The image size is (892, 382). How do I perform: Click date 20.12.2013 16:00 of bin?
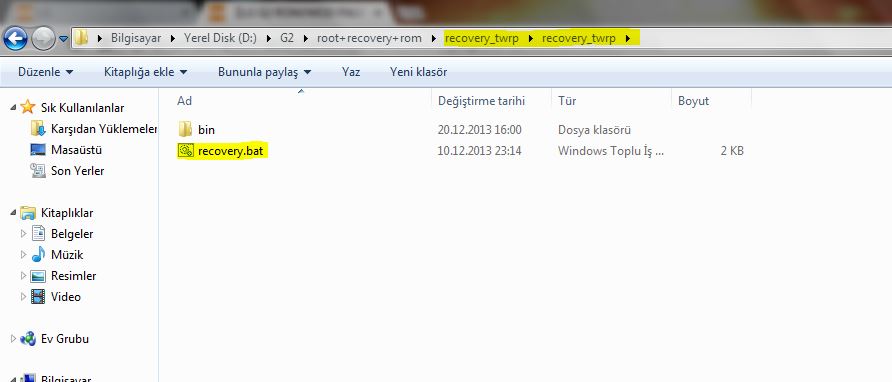pyautogui.click(x=480, y=130)
